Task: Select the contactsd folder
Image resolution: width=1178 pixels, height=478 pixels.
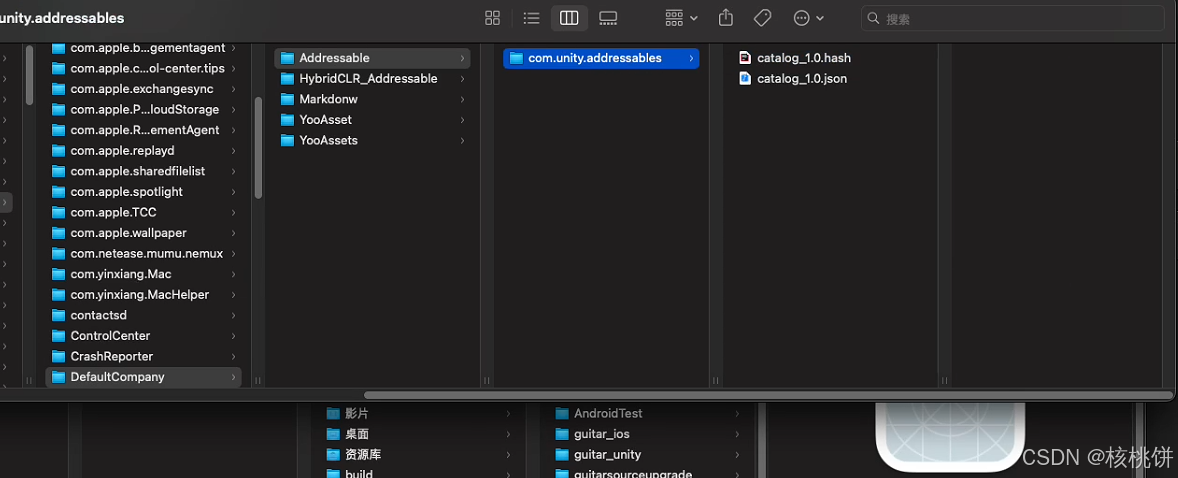Action: [143, 316]
